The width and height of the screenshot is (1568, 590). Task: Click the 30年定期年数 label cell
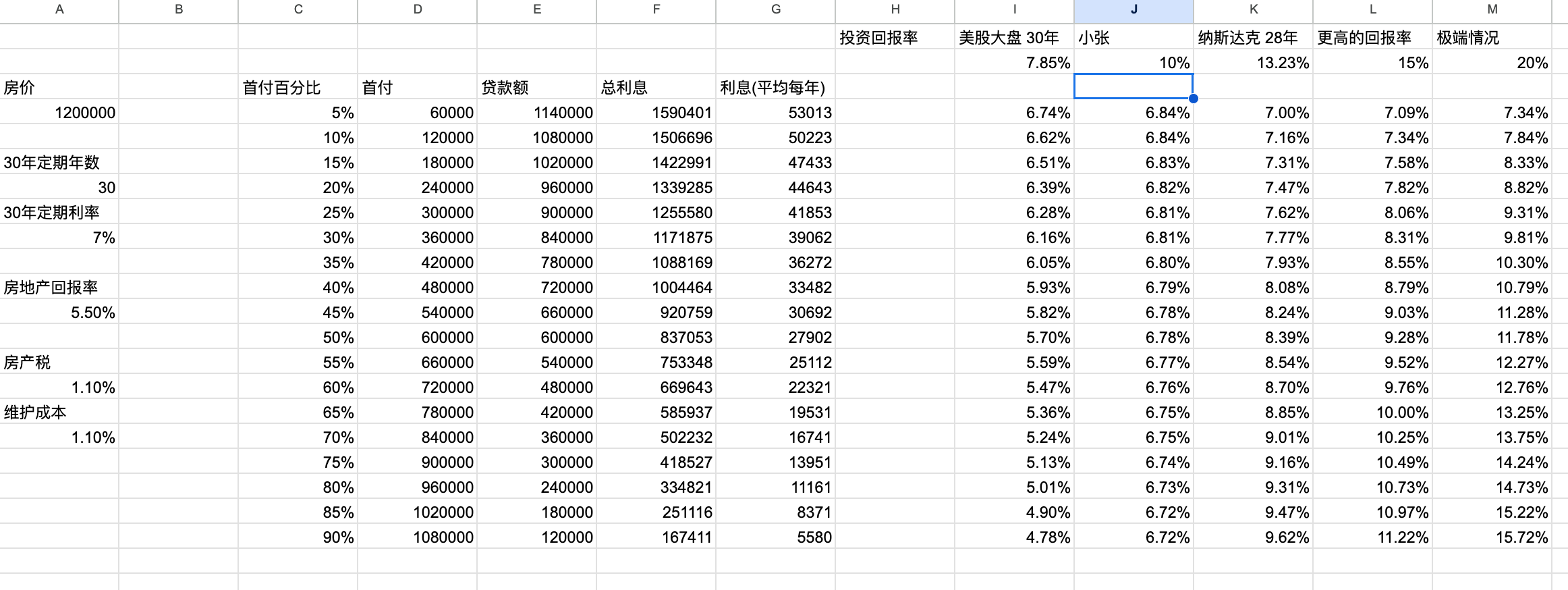59,162
